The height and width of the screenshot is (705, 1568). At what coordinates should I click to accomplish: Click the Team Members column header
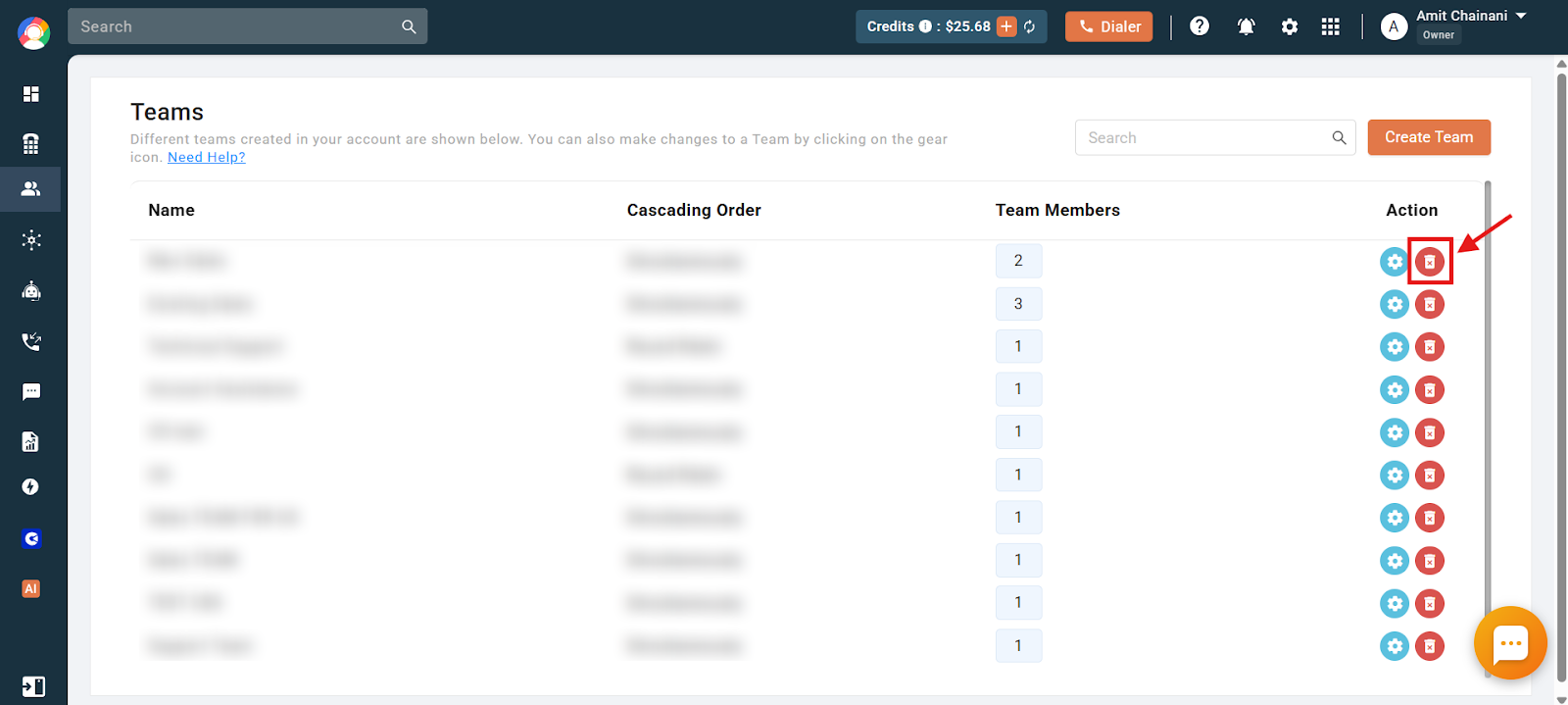[1057, 210]
